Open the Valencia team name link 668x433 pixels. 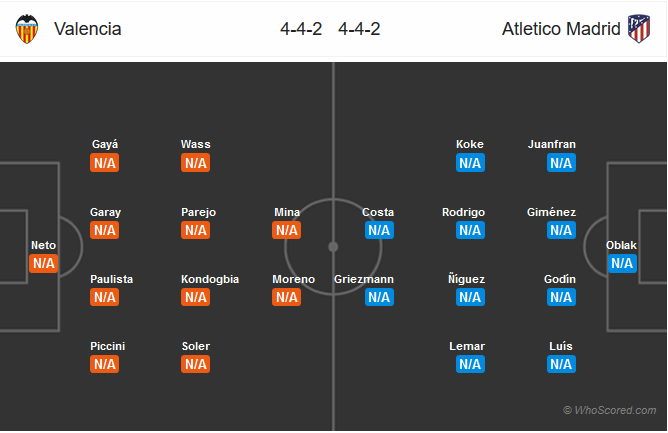click(x=88, y=29)
